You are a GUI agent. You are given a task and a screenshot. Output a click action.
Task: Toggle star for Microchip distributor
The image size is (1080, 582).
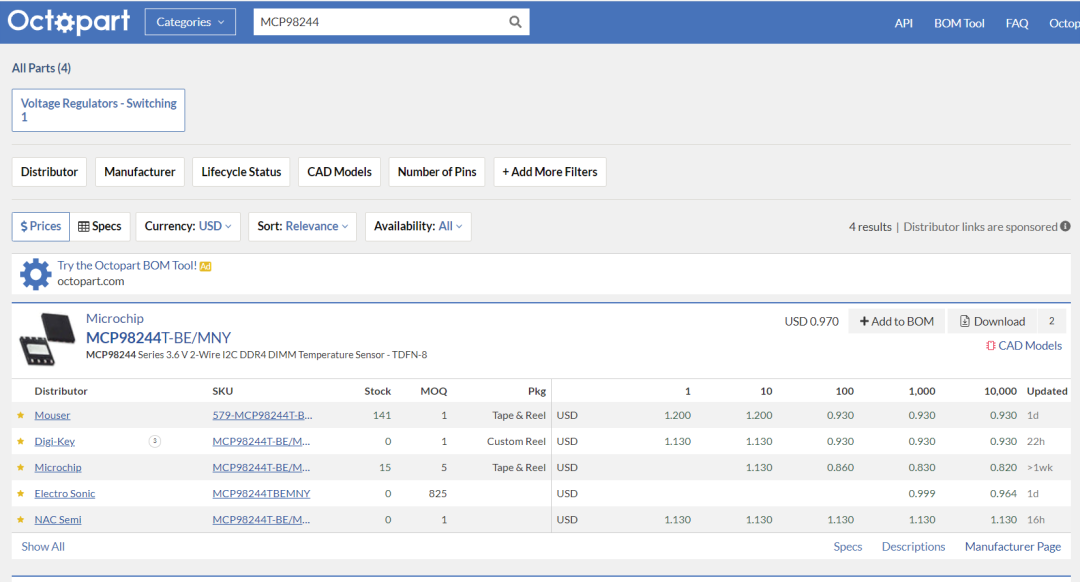click(x=21, y=468)
